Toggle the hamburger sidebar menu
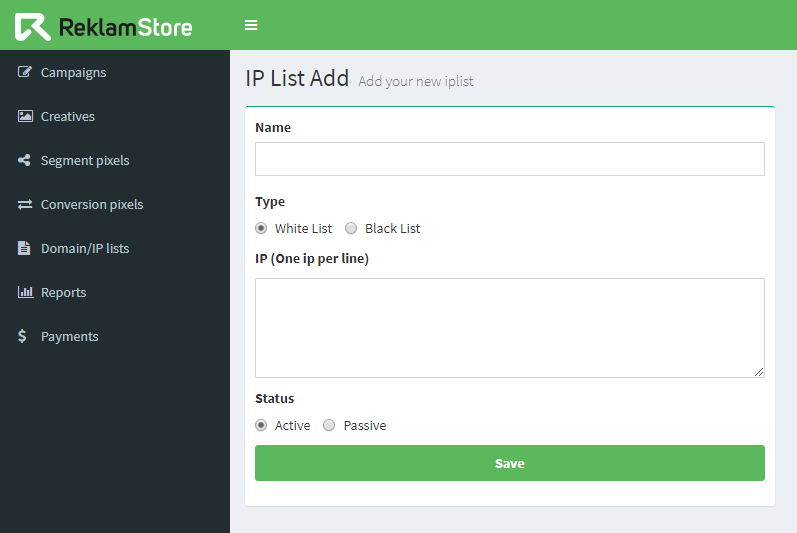The image size is (797, 533). (251, 25)
